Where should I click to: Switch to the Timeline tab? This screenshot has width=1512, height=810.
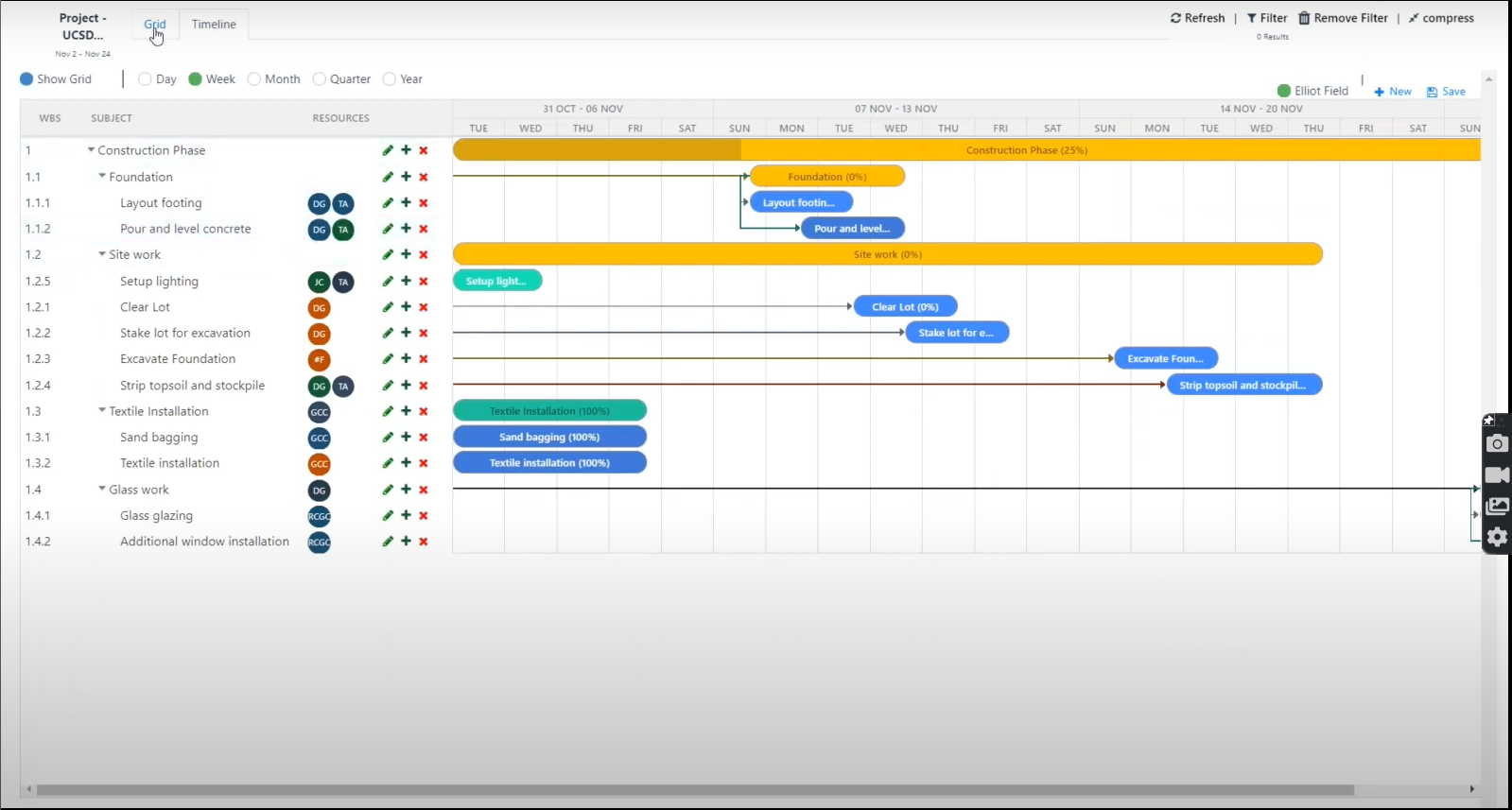click(214, 25)
